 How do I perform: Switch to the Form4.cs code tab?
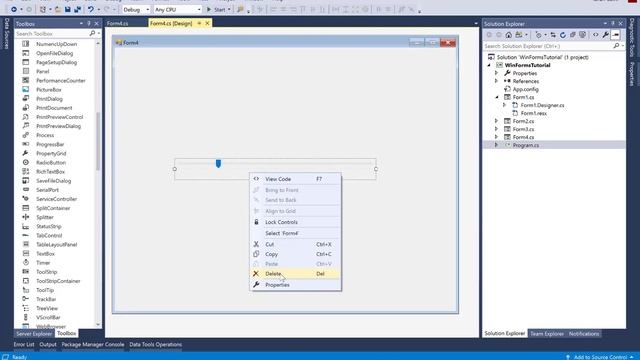(118, 24)
